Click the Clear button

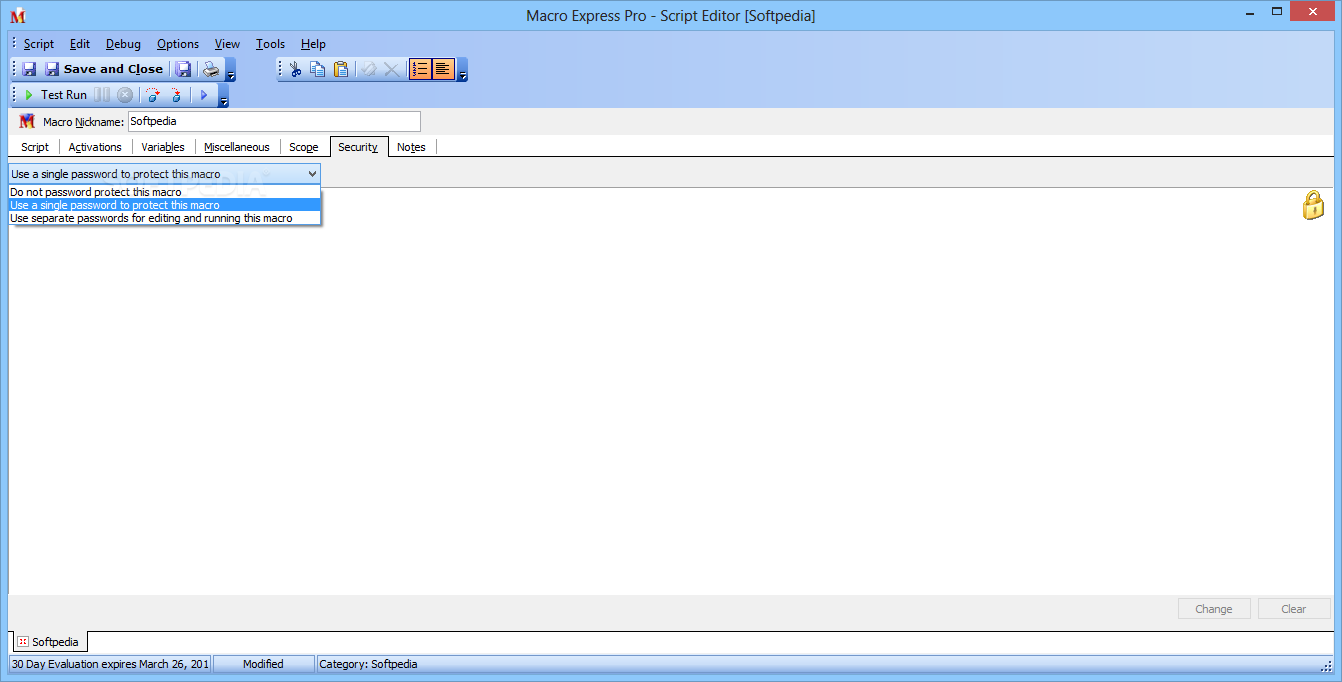click(1294, 609)
